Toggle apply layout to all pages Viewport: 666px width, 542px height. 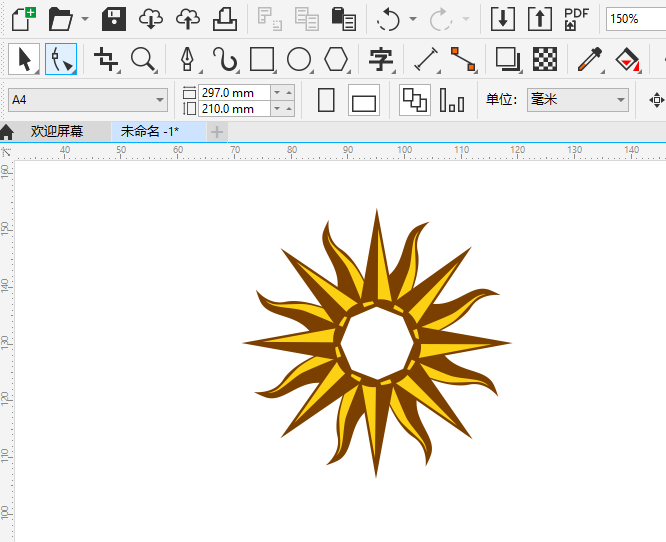click(x=415, y=100)
